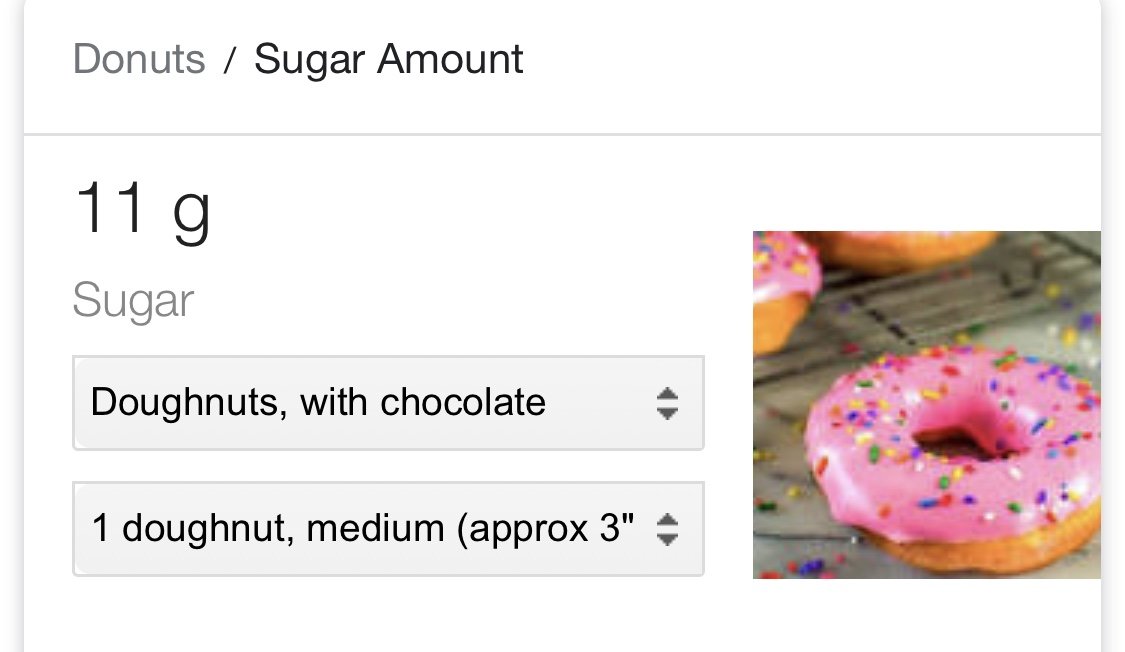Image resolution: width=1125 pixels, height=652 pixels.
Task: Click the down arrow of the serving size selector
Action: (x=667, y=539)
